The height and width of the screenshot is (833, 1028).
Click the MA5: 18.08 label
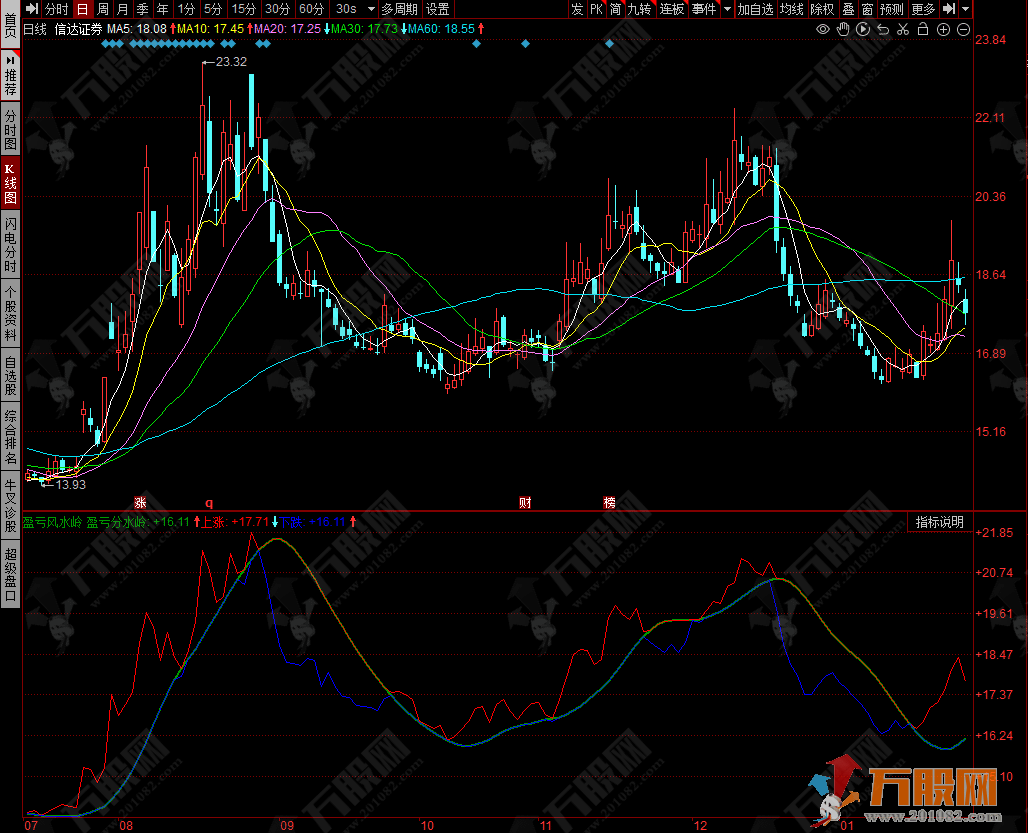point(137,29)
